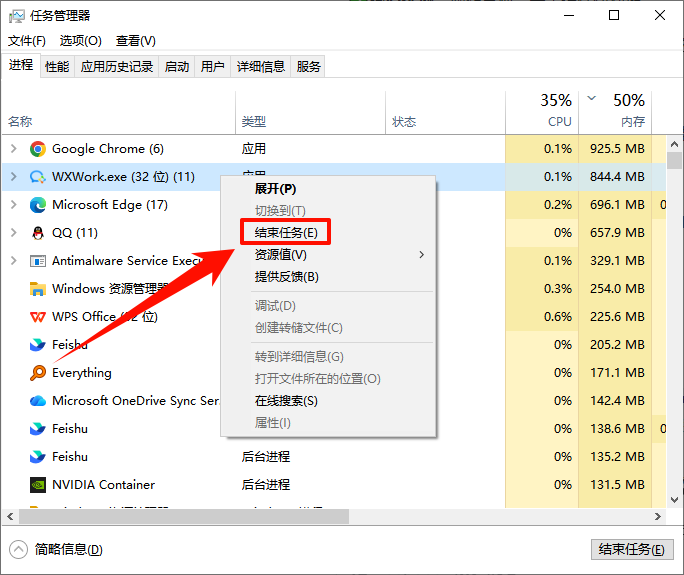Click the sort arrow above memory column
This screenshot has height=575, width=684.
click(592, 98)
